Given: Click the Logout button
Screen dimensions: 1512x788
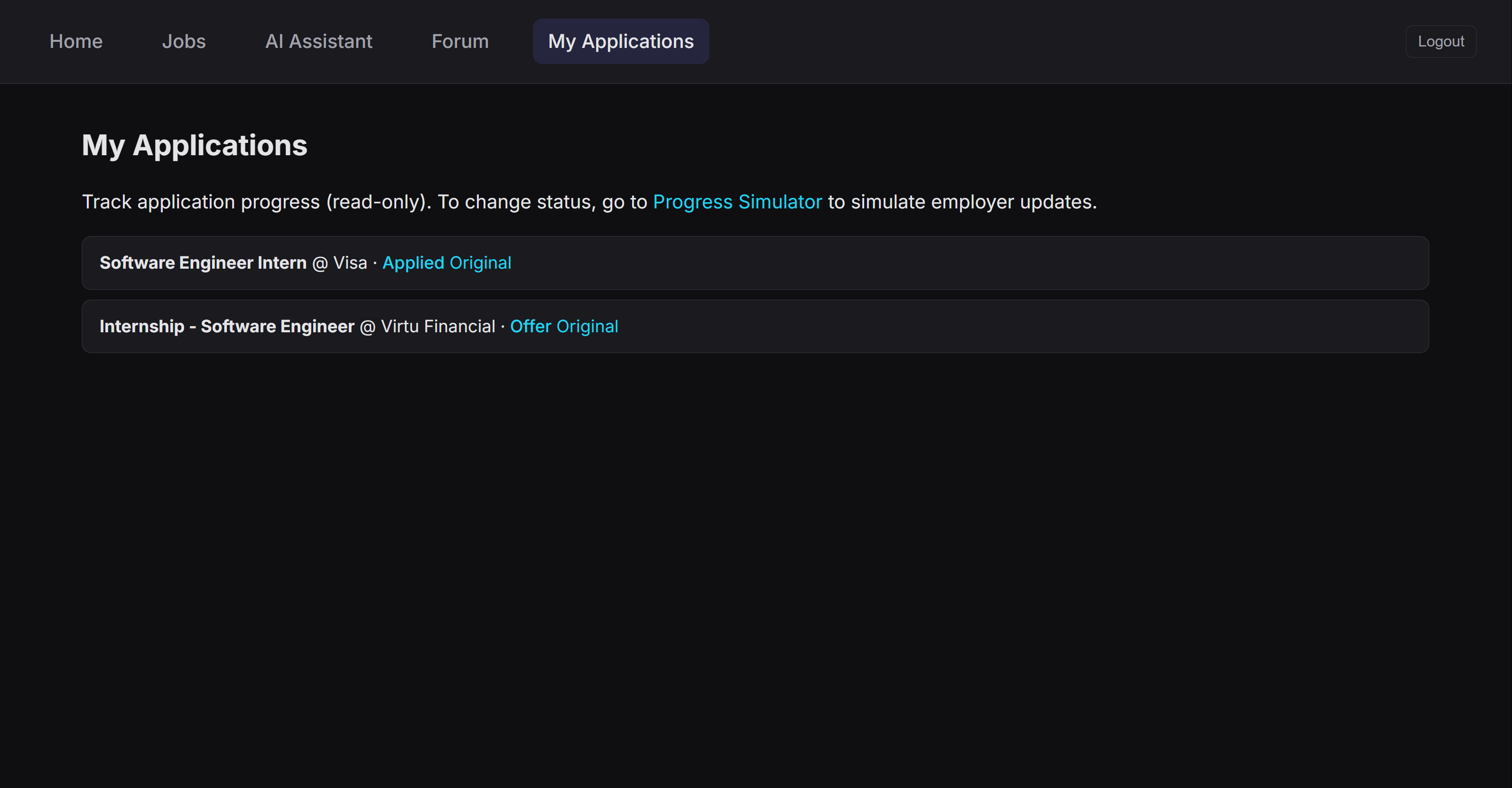Looking at the screenshot, I should (1440, 41).
